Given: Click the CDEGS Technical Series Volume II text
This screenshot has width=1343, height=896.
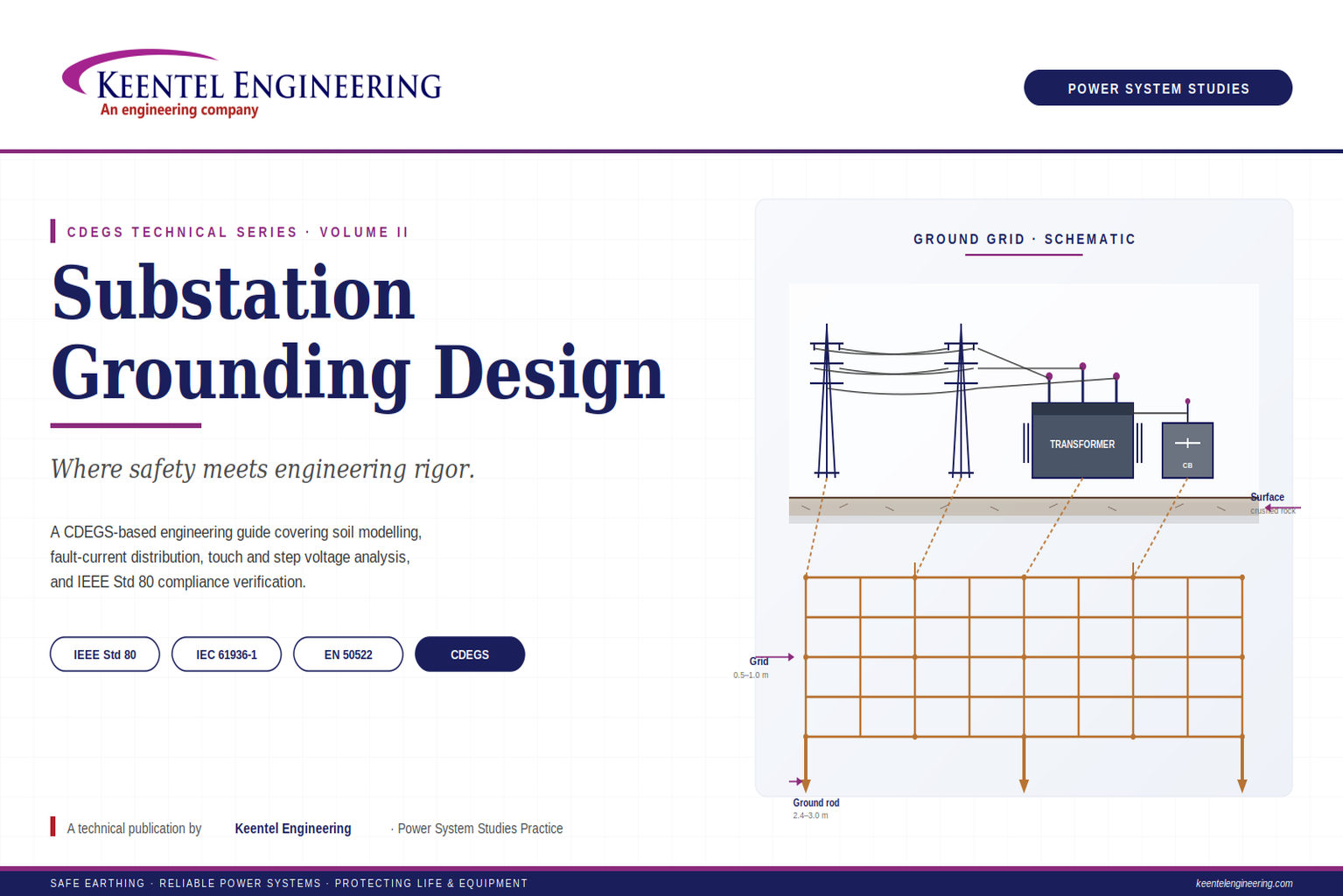Looking at the screenshot, I should pyautogui.click(x=238, y=232).
